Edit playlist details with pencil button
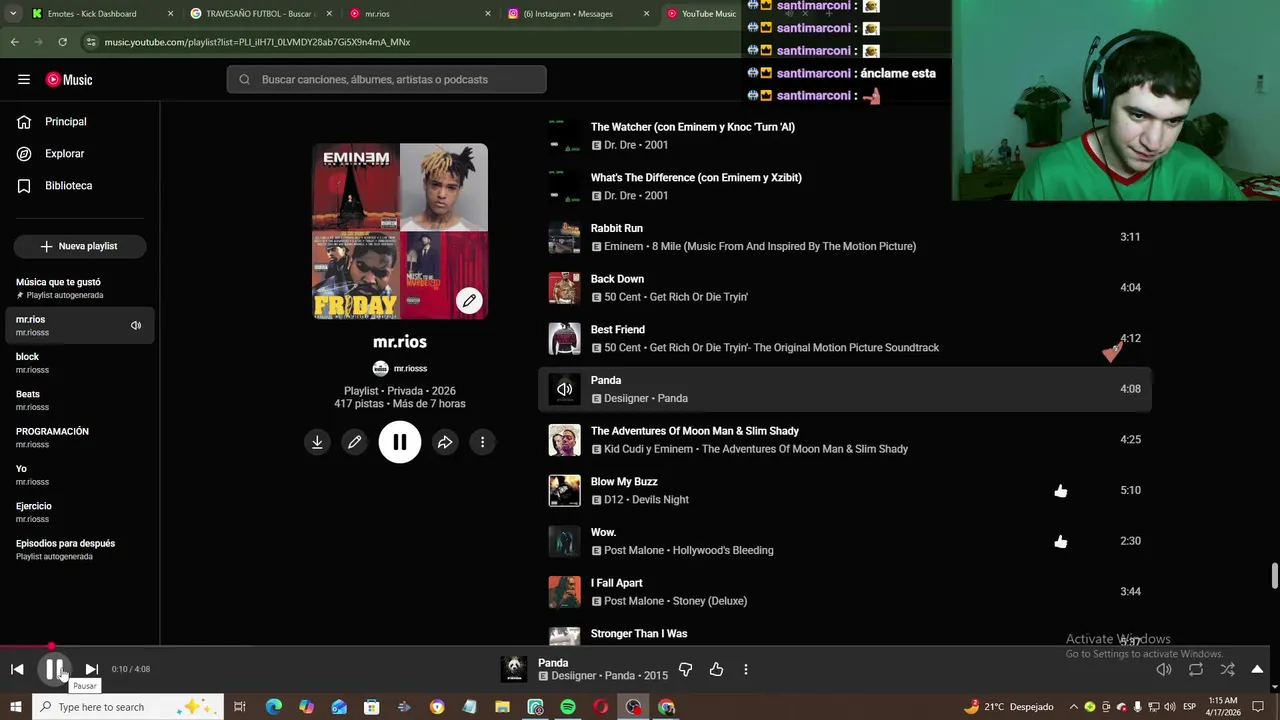This screenshot has width=1280, height=720. [354, 442]
